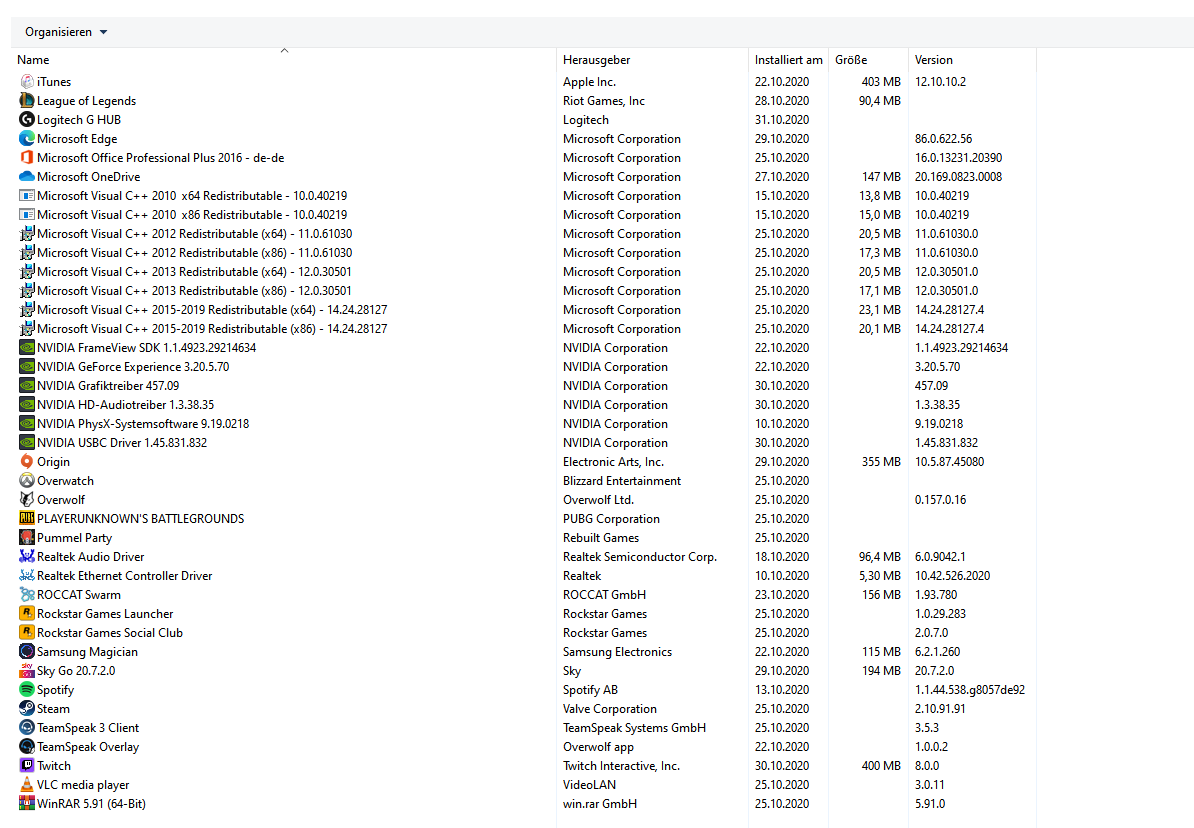1194x828 pixels.
Task: Click Electronic Arts, Inc. publisher cell
Action: 613,462
